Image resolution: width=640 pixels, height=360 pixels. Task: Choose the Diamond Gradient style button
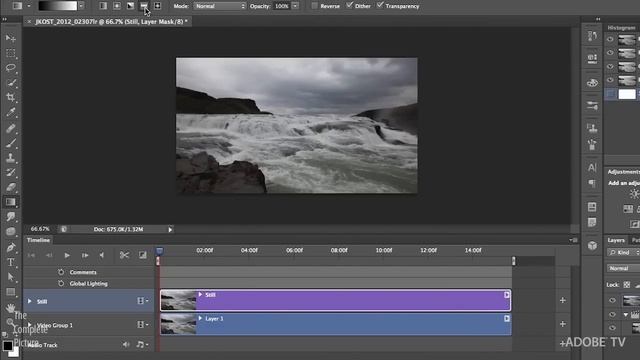point(157,6)
